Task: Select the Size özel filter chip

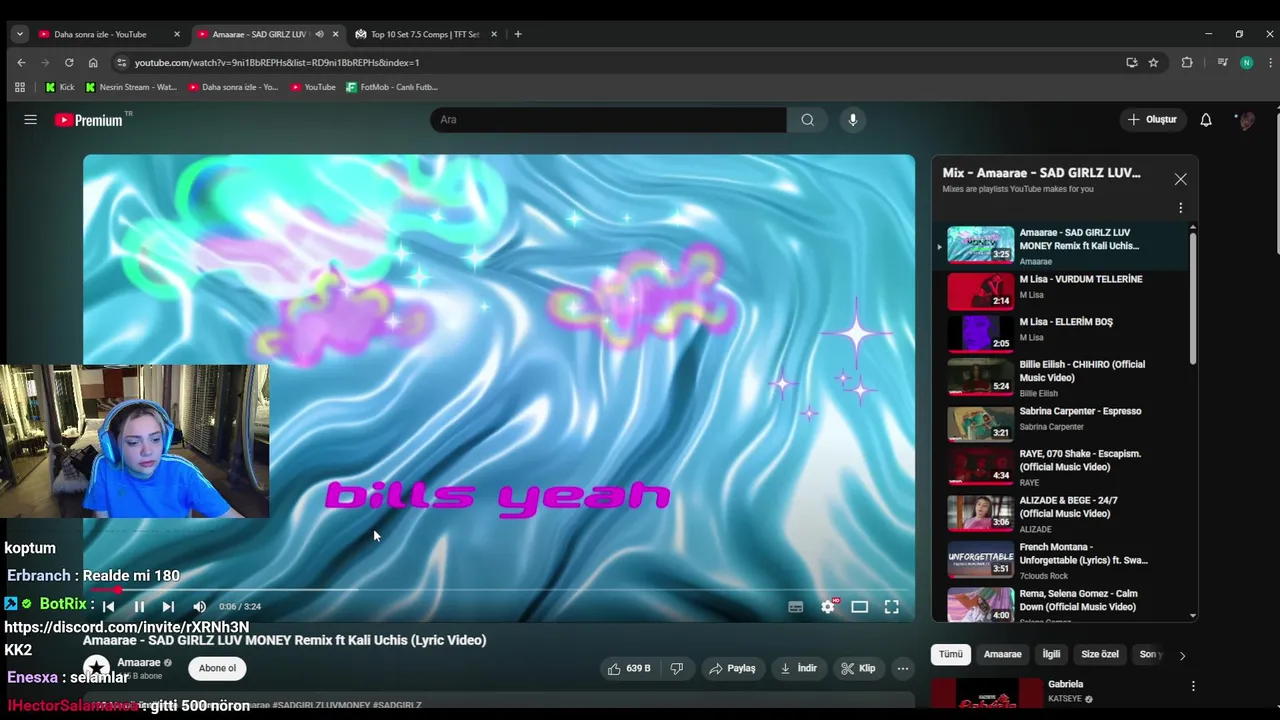Action: tap(1100, 654)
